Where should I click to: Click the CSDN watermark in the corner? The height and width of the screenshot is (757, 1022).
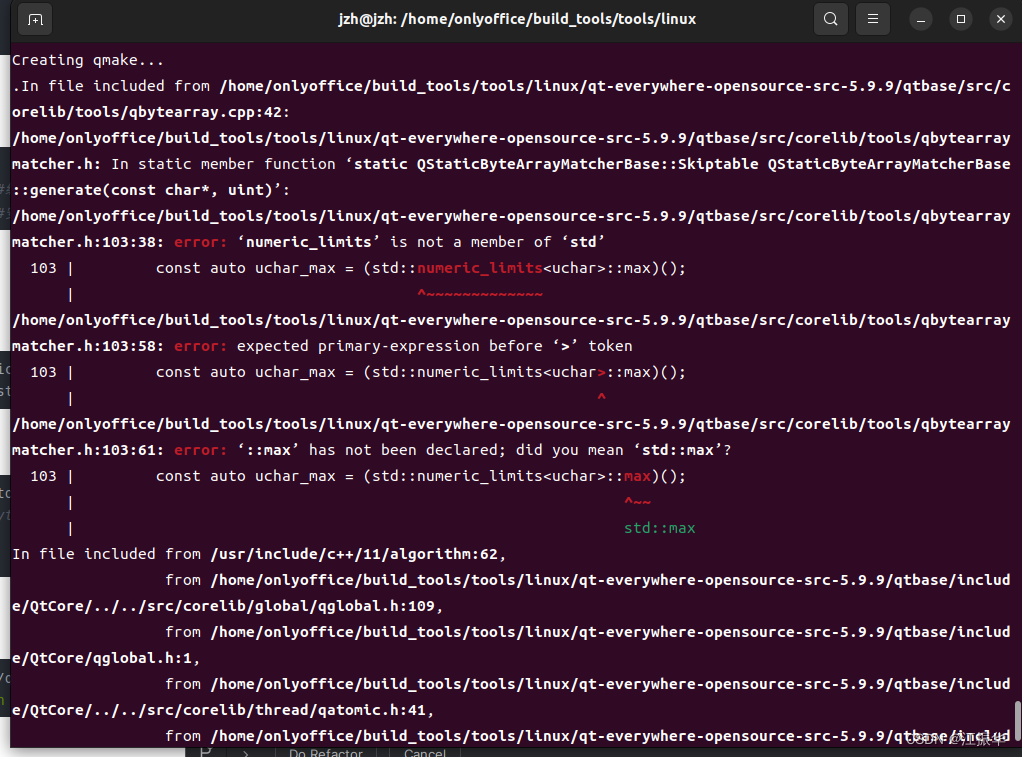[x=952, y=740]
